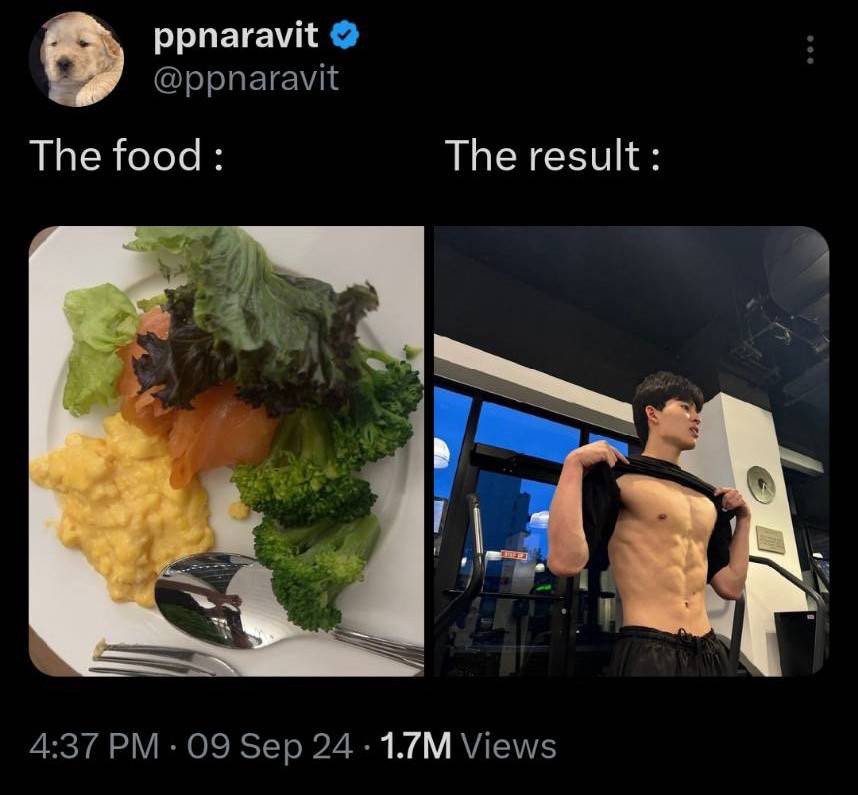Open the puppy profile avatar
This screenshot has width=858, height=795.
pyautogui.click(x=77, y=59)
